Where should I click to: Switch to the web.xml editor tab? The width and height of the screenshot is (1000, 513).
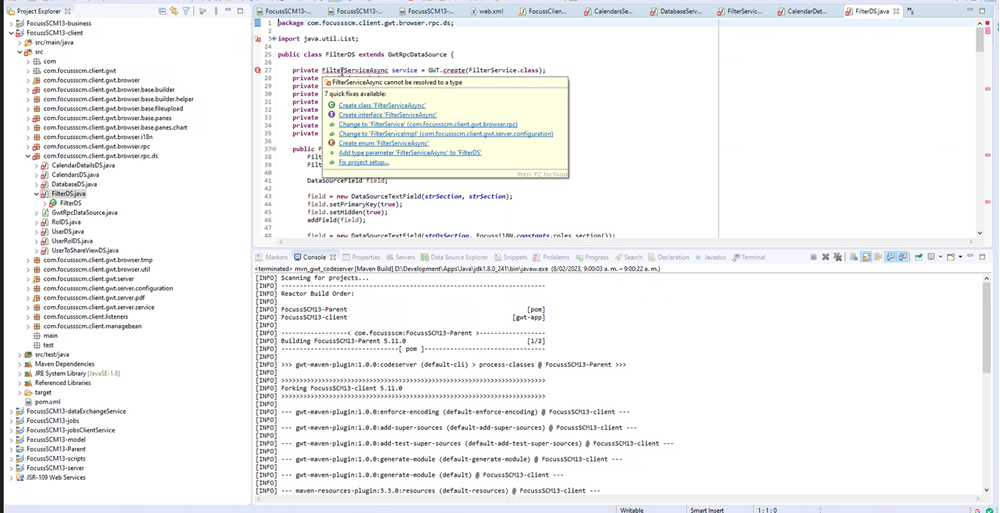pyautogui.click(x=488, y=11)
